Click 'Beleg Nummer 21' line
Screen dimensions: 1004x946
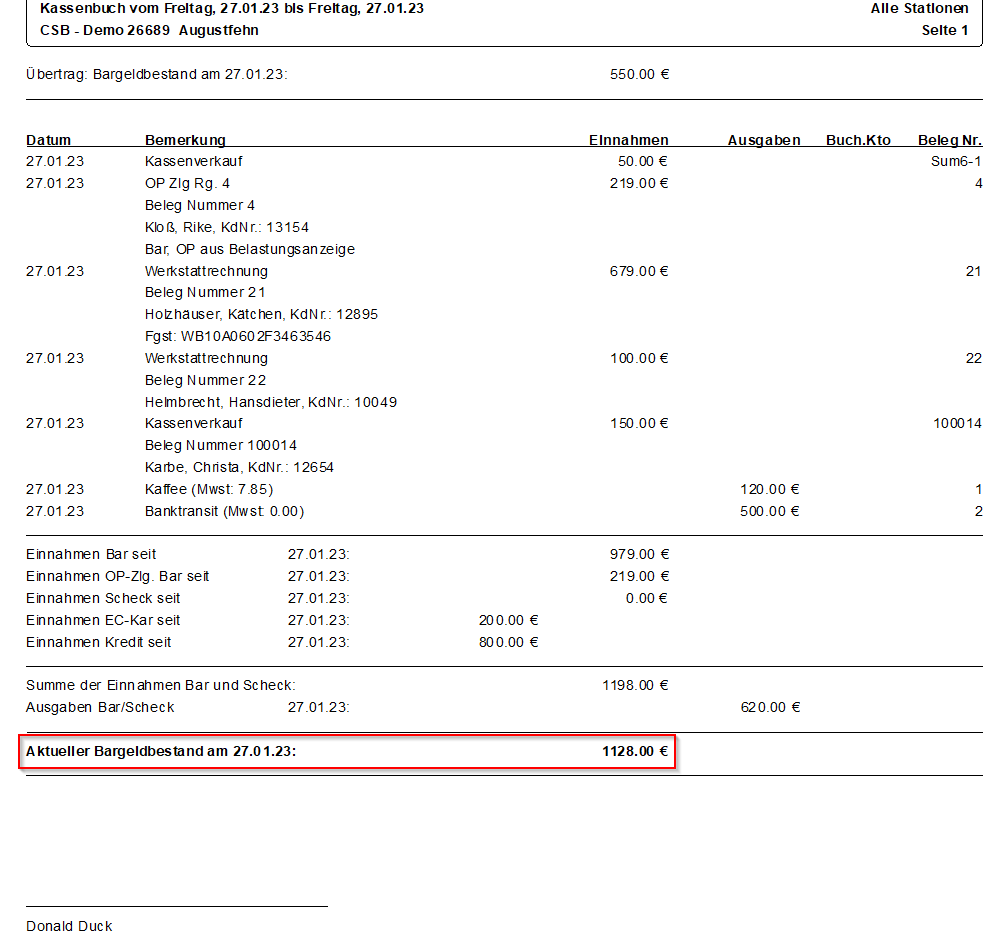205,293
